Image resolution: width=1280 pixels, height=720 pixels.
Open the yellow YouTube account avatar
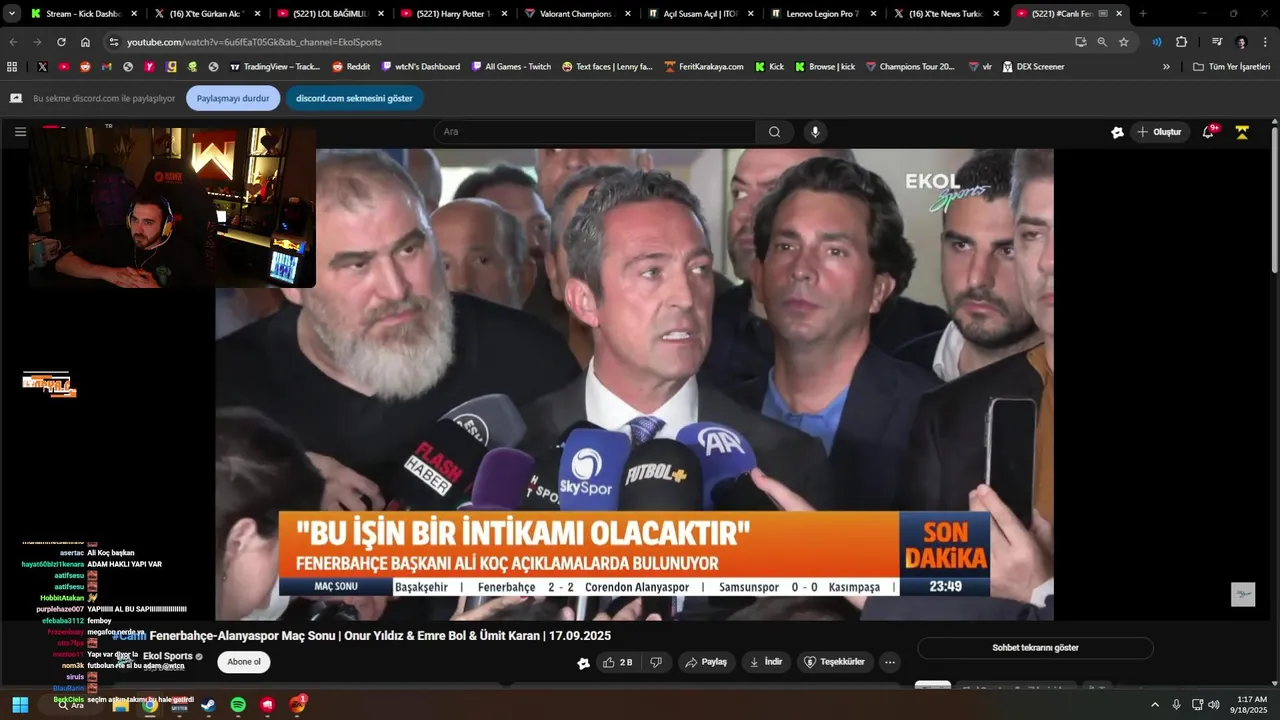(1242, 132)
